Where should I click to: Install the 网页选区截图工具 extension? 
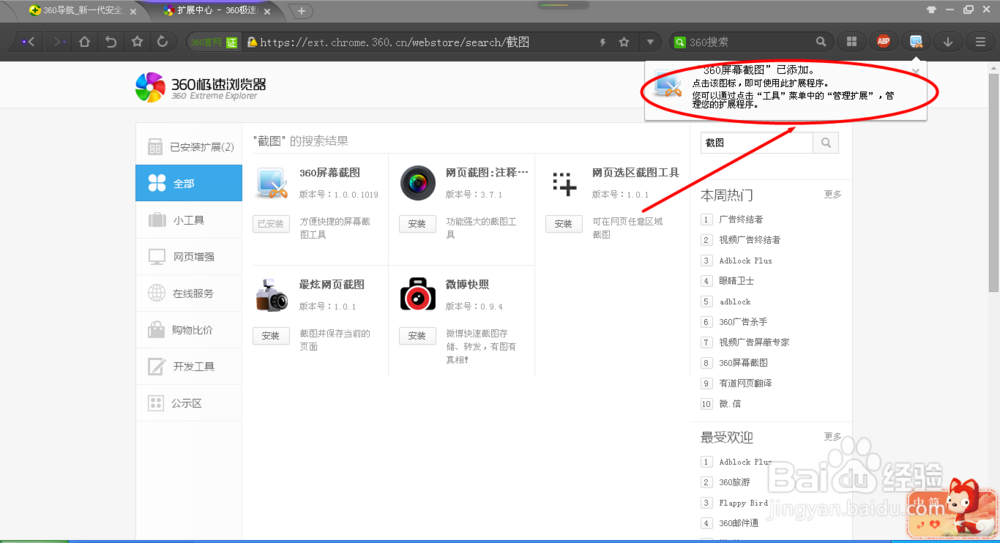(563, 224)
